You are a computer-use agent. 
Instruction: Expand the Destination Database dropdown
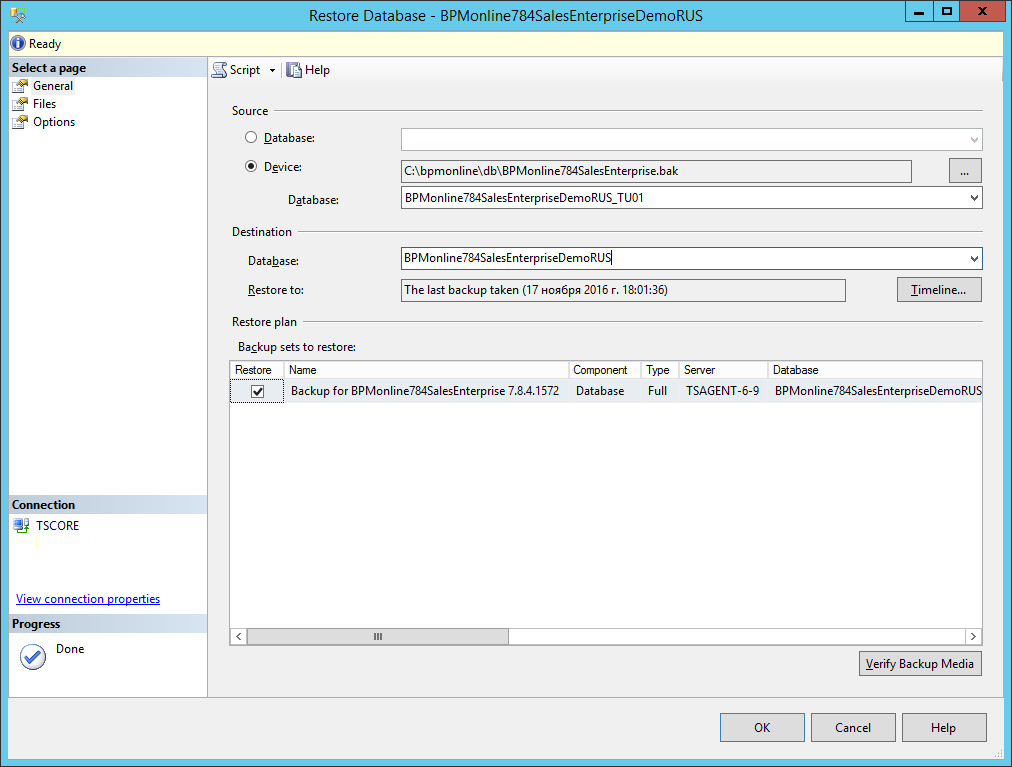pyautogui.click(x=974, y=259)
